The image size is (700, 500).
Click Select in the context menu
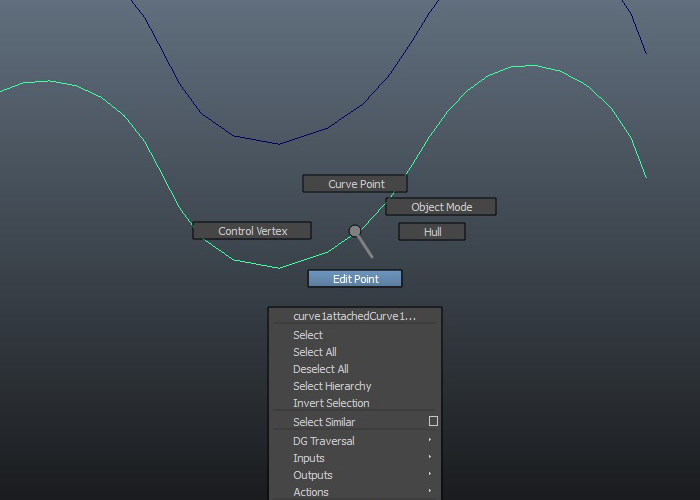355,335
